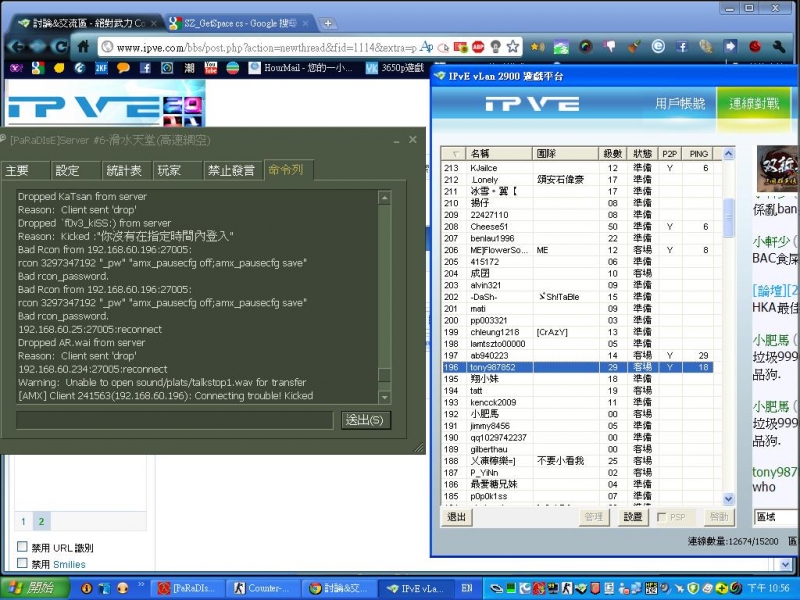Click the 送出(S) send button
The height and width of the screenshot is (600, 800).
pyautogui.click(x=365, y=420)
